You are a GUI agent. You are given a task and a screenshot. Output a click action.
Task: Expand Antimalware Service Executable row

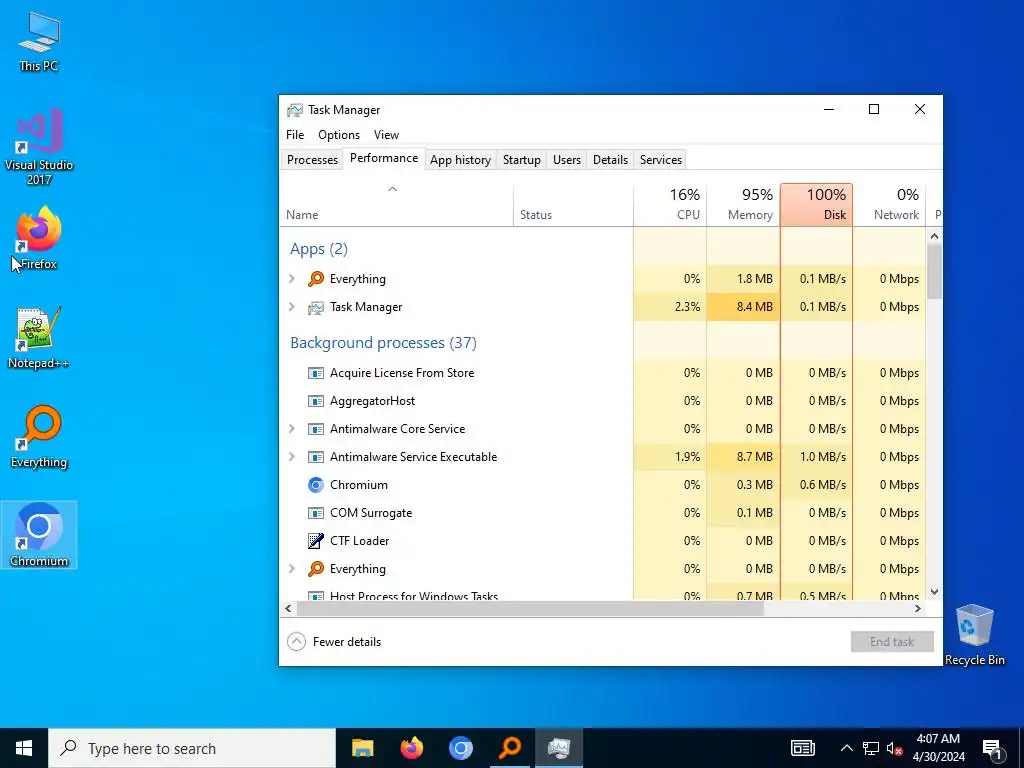(x=292, y=457)
